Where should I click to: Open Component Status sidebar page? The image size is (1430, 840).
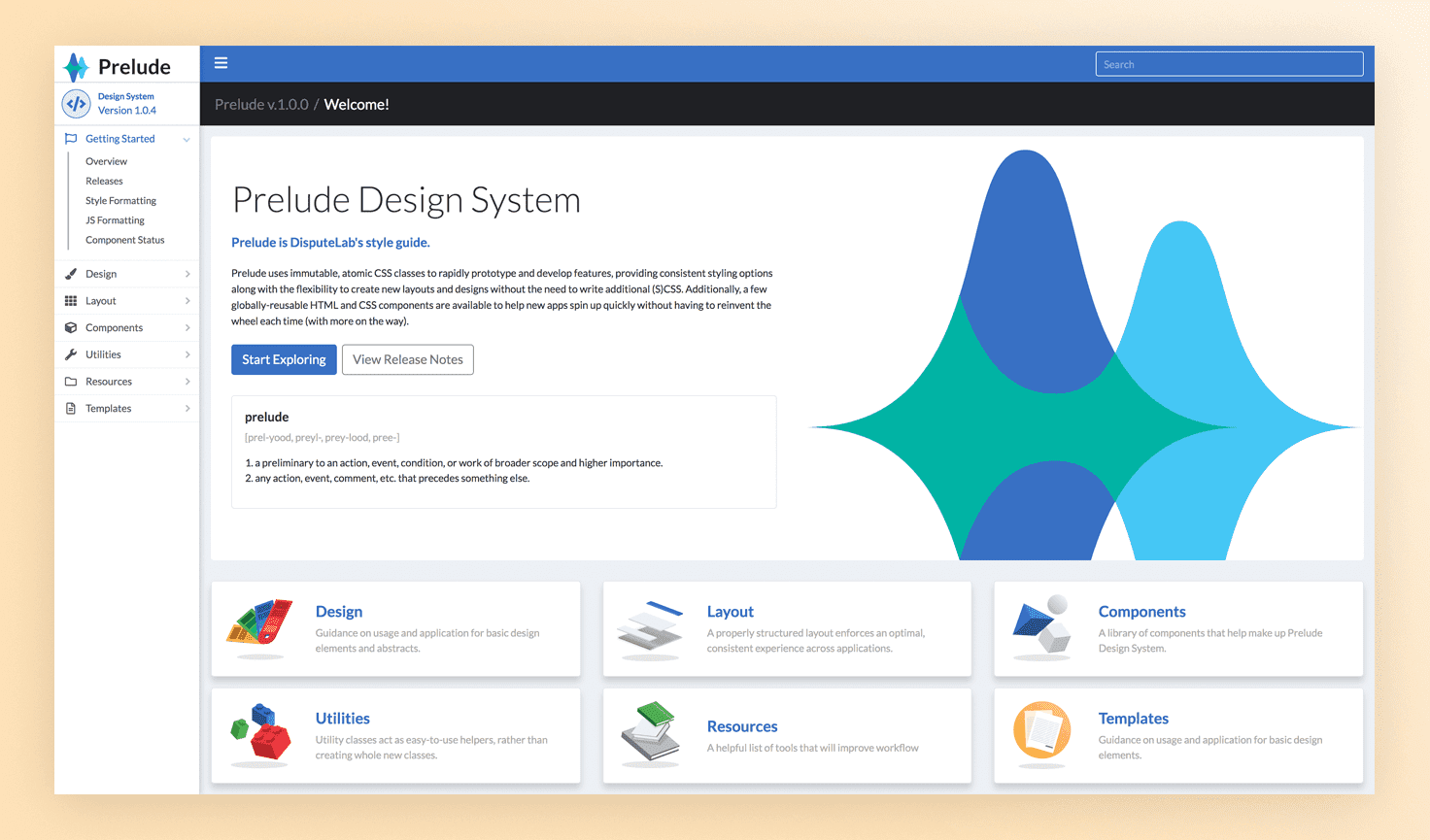click(x=124, y=240)
